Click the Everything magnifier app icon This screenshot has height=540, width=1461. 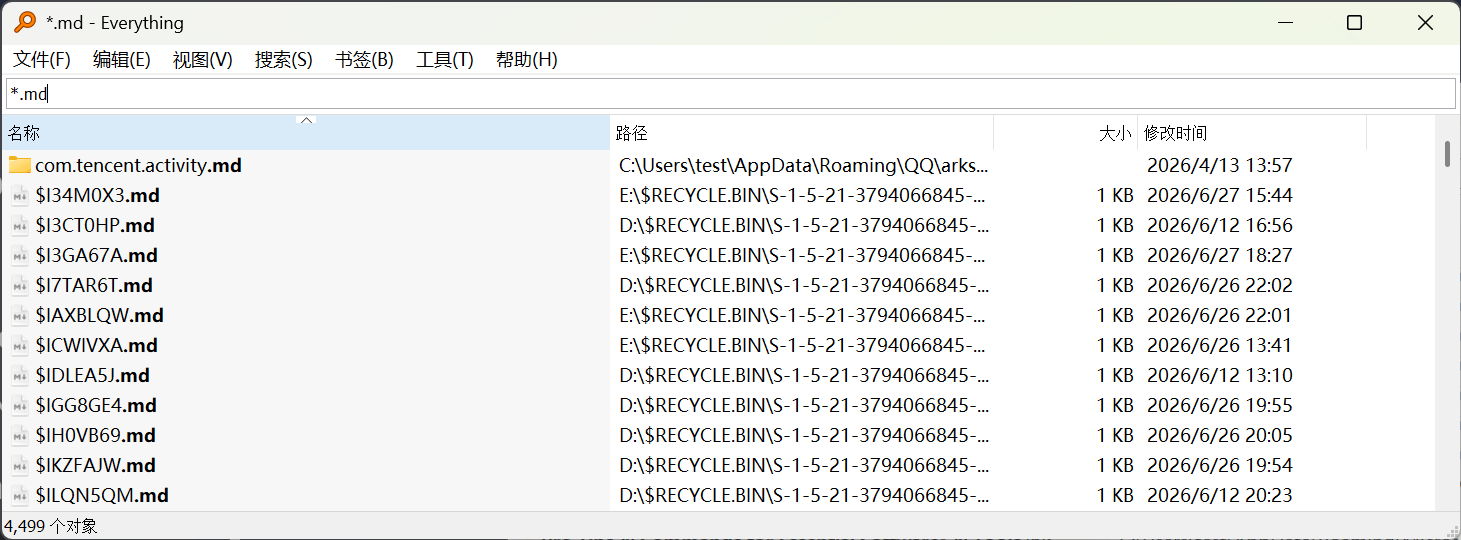[x=25, y=22]
